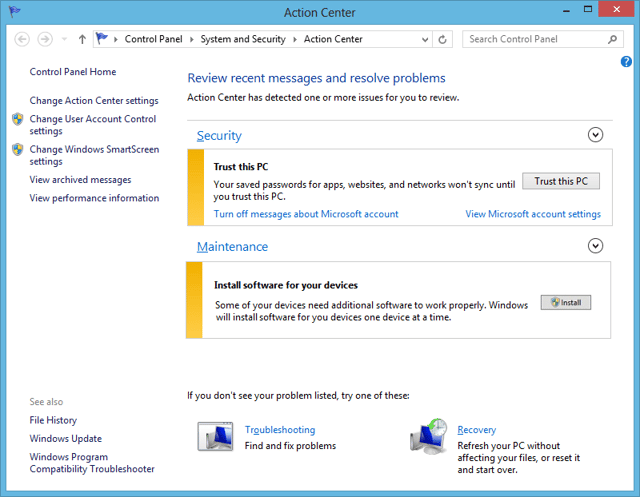The width and height of the screenshot is (640, 497).
Task: Click the flag icon in the address bar
Action: (102, 39)
